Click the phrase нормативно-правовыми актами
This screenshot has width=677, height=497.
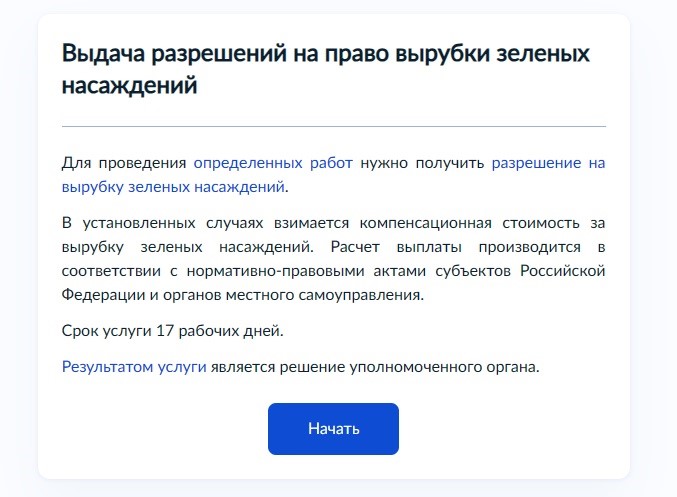point(306,271)
